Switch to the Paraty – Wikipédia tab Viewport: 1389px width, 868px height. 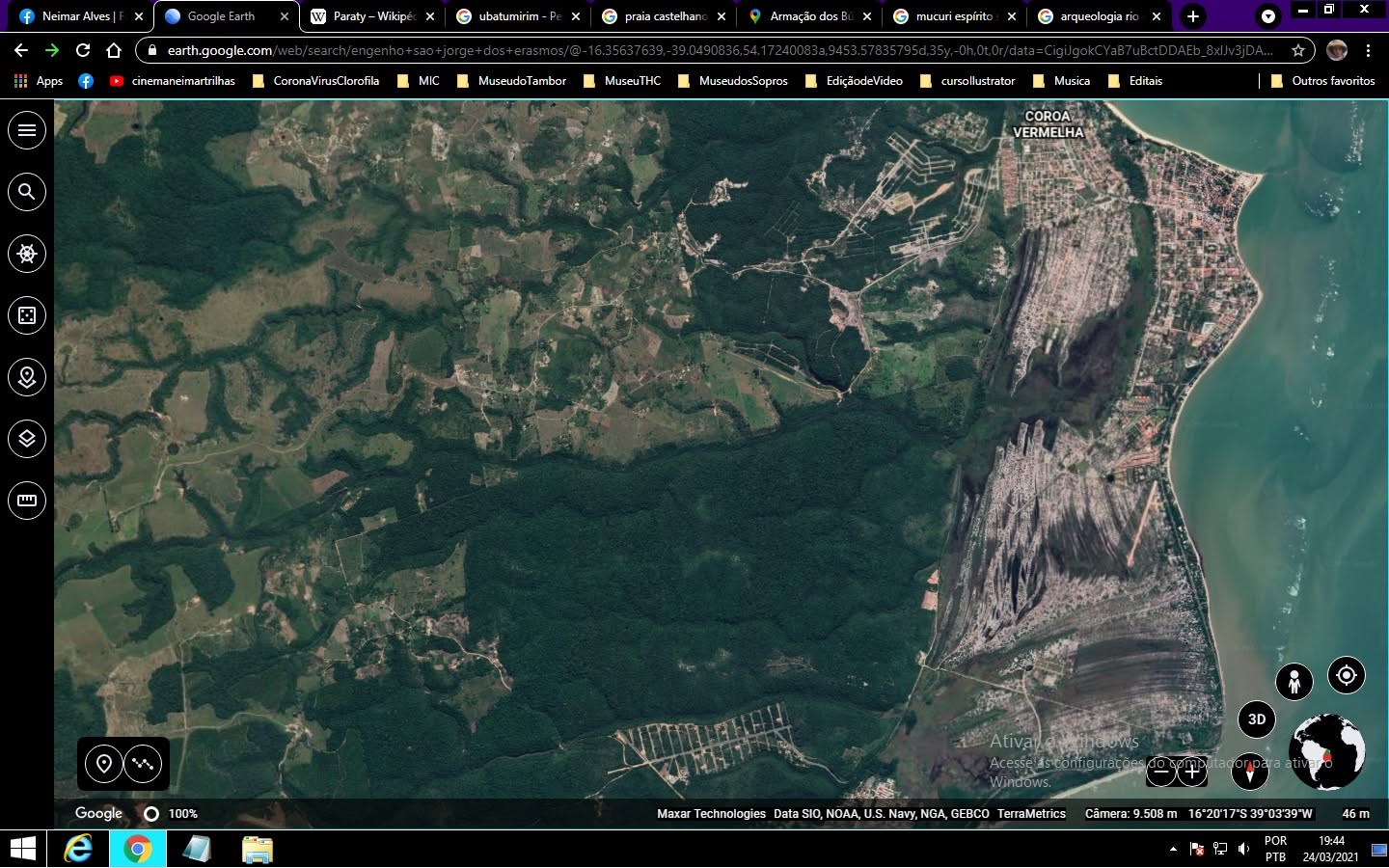(x=371, y=16)
